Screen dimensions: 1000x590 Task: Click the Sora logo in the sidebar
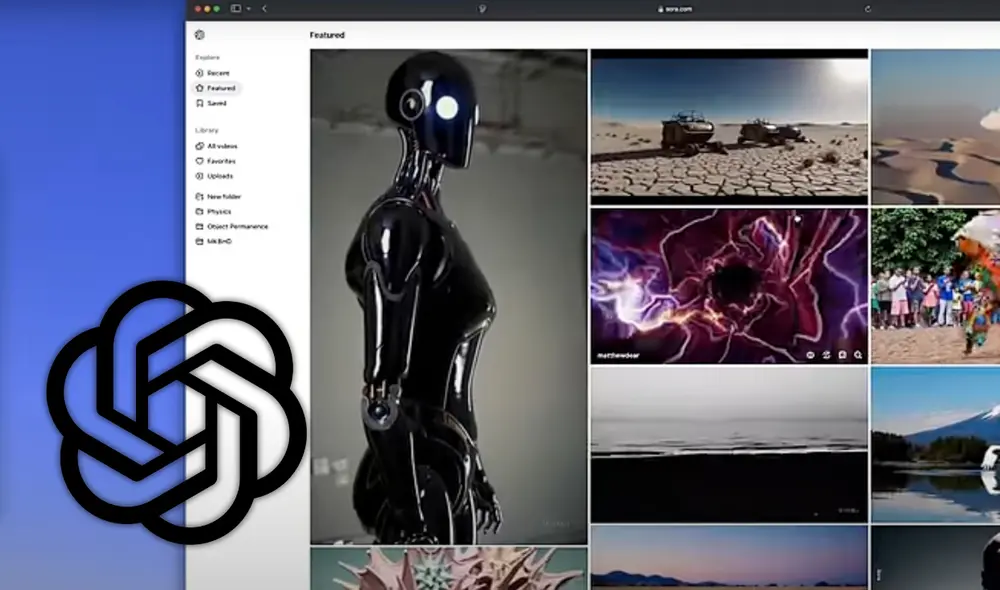(200, 35)
